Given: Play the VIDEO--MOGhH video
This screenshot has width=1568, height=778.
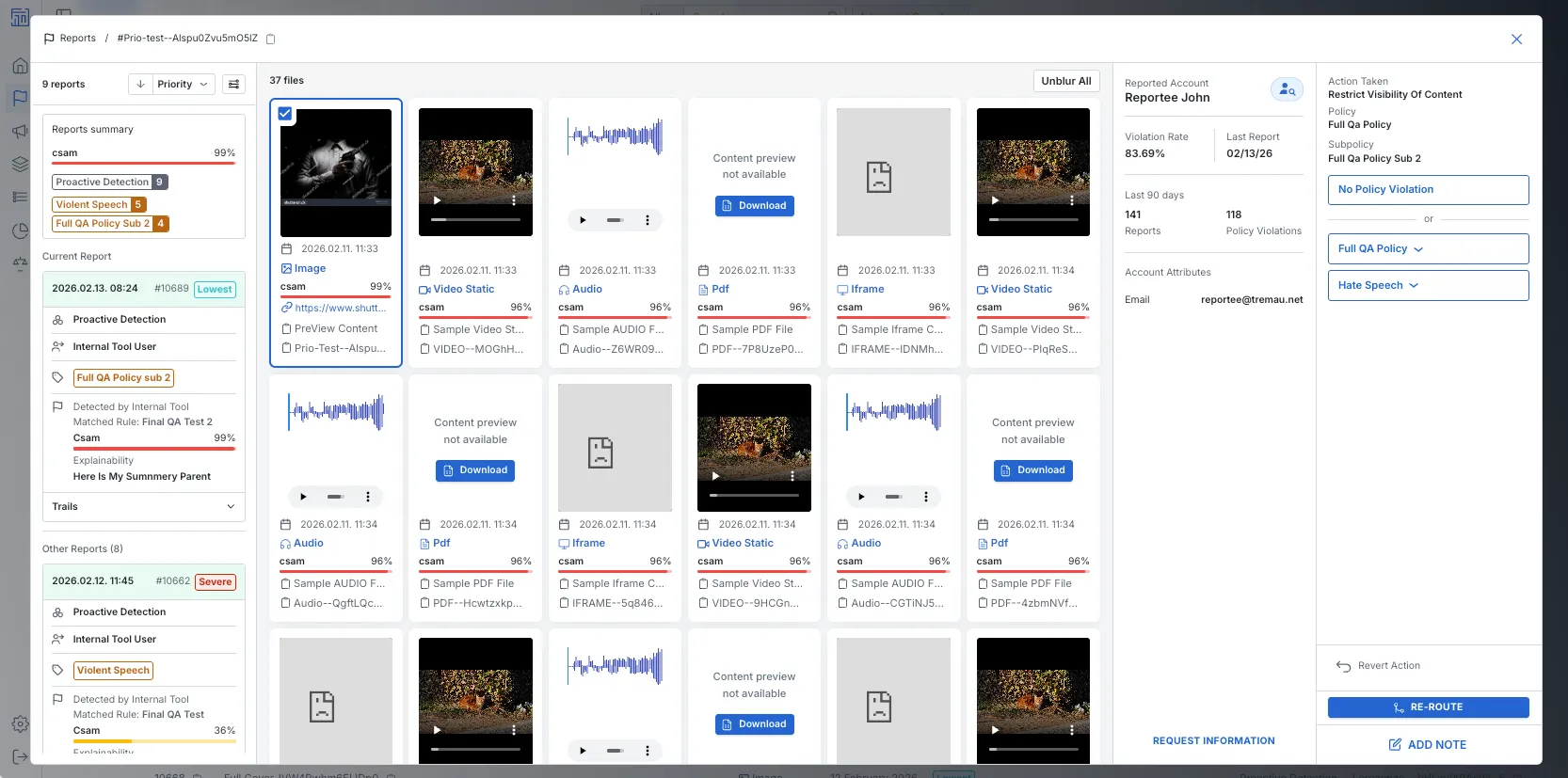Looking at the screenshot, I should pos(437,200).
